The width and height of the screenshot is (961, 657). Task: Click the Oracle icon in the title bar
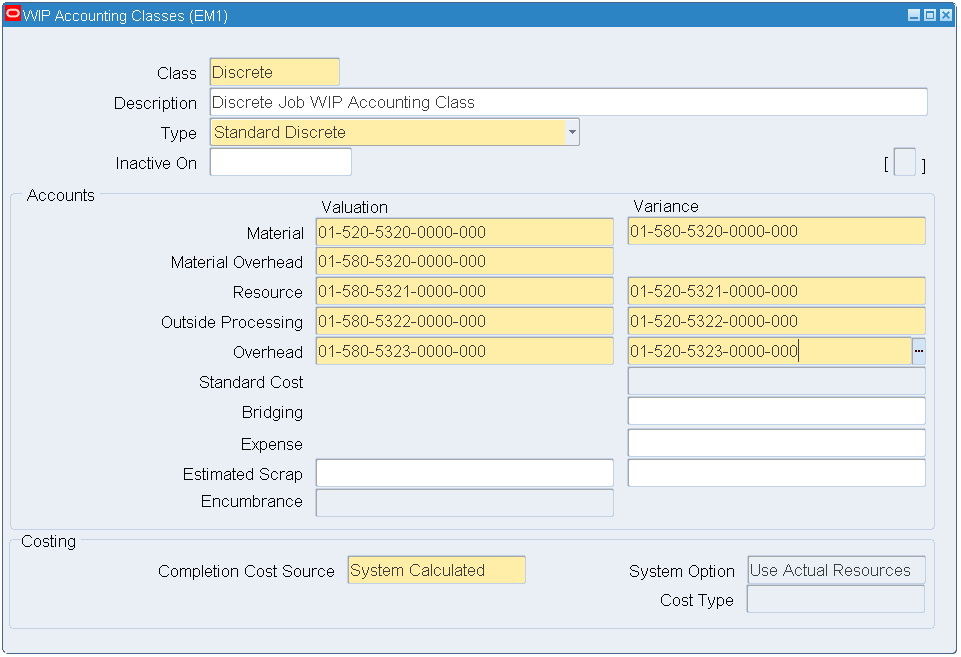[13, 14]
